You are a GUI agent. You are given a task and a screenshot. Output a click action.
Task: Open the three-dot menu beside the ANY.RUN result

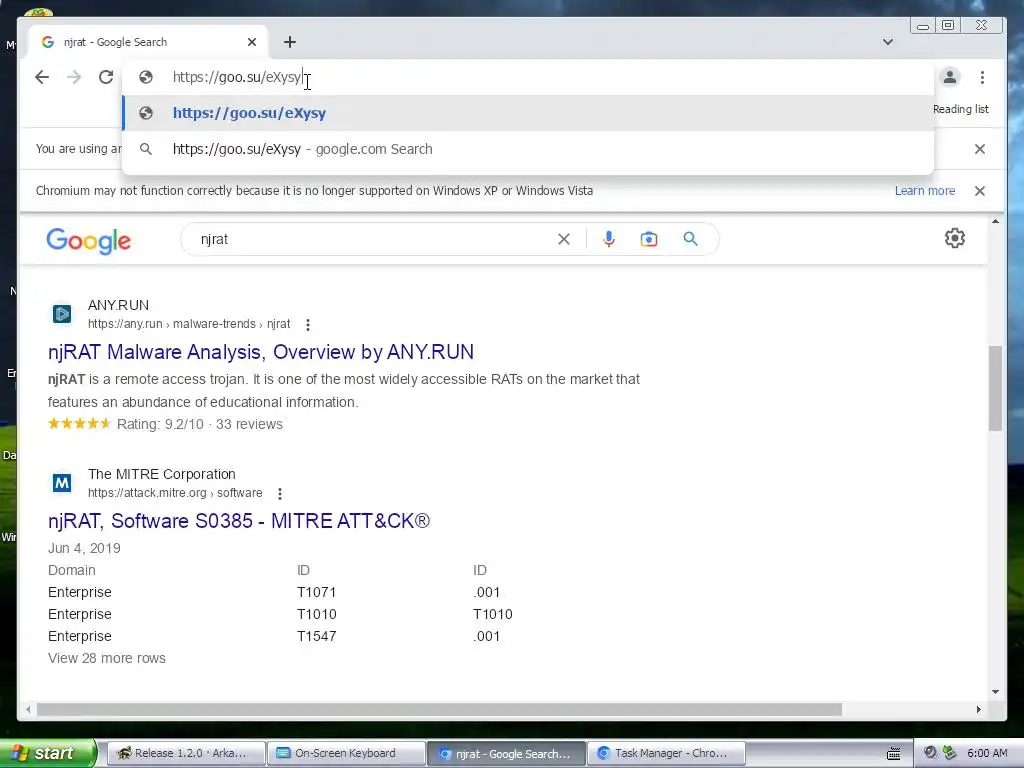tap(308, 325)
